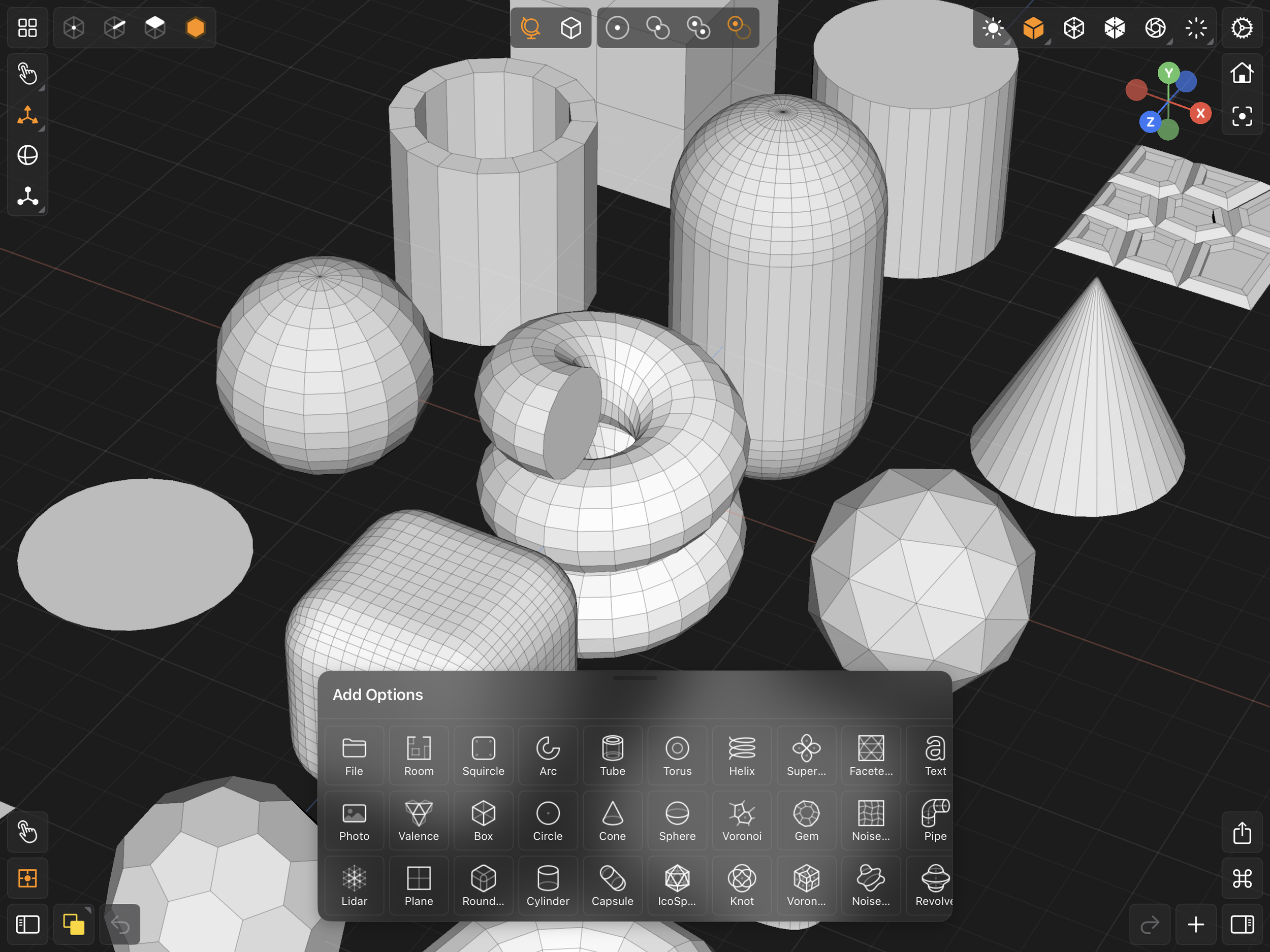Image resolution: width=1270 pixels, height=952 pixels.
Task: Insert a Squircle shape
Action: pos(483,755)
